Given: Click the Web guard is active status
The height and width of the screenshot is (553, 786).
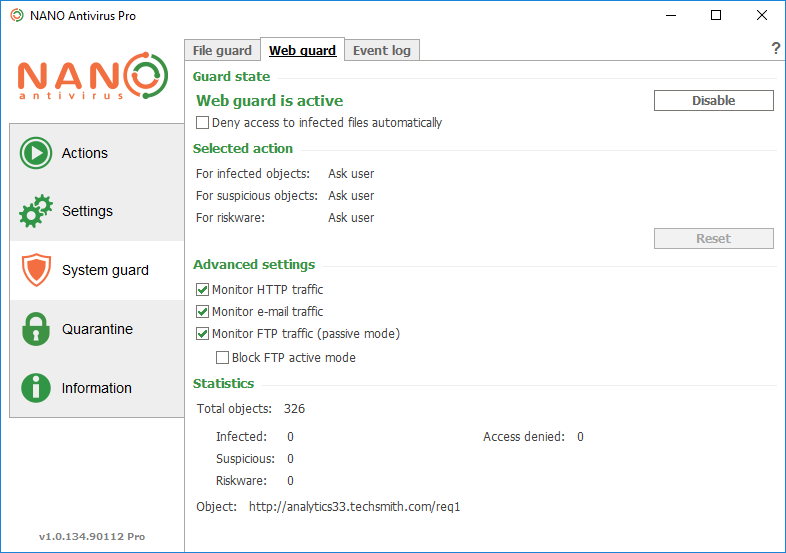Looking at the screenshot, I should point(270,101).
